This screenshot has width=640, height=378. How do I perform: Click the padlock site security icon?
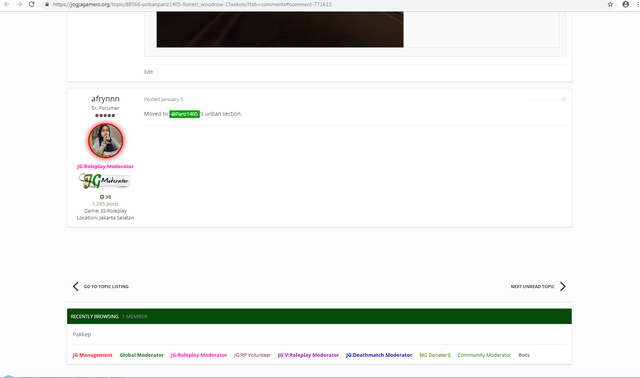[x=47, y=4]
